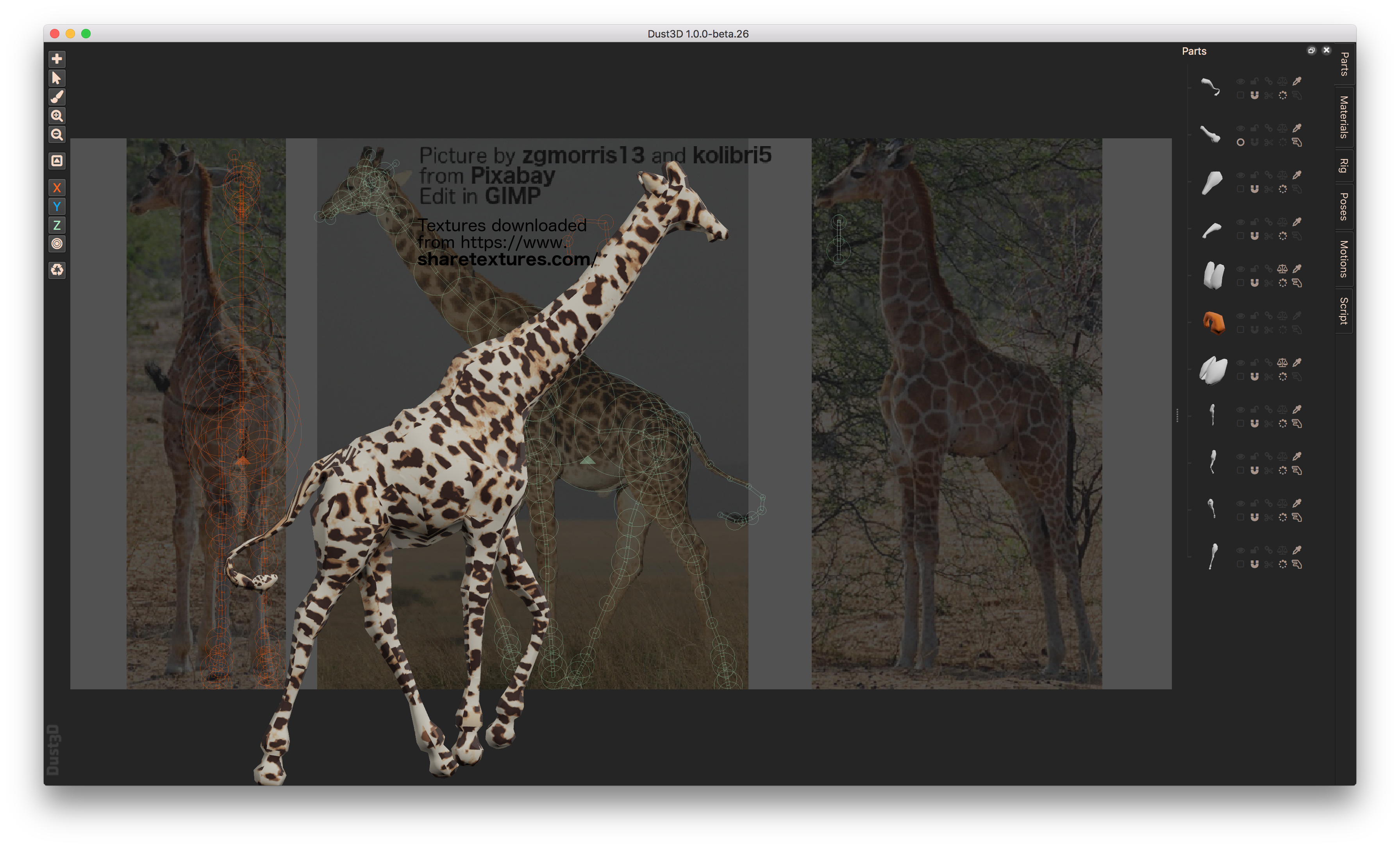Click the recycle regenerate icon
Image resolution: width=1400 pixels, height=848 pixels.
pyautogui.click(x=57, y=269)
